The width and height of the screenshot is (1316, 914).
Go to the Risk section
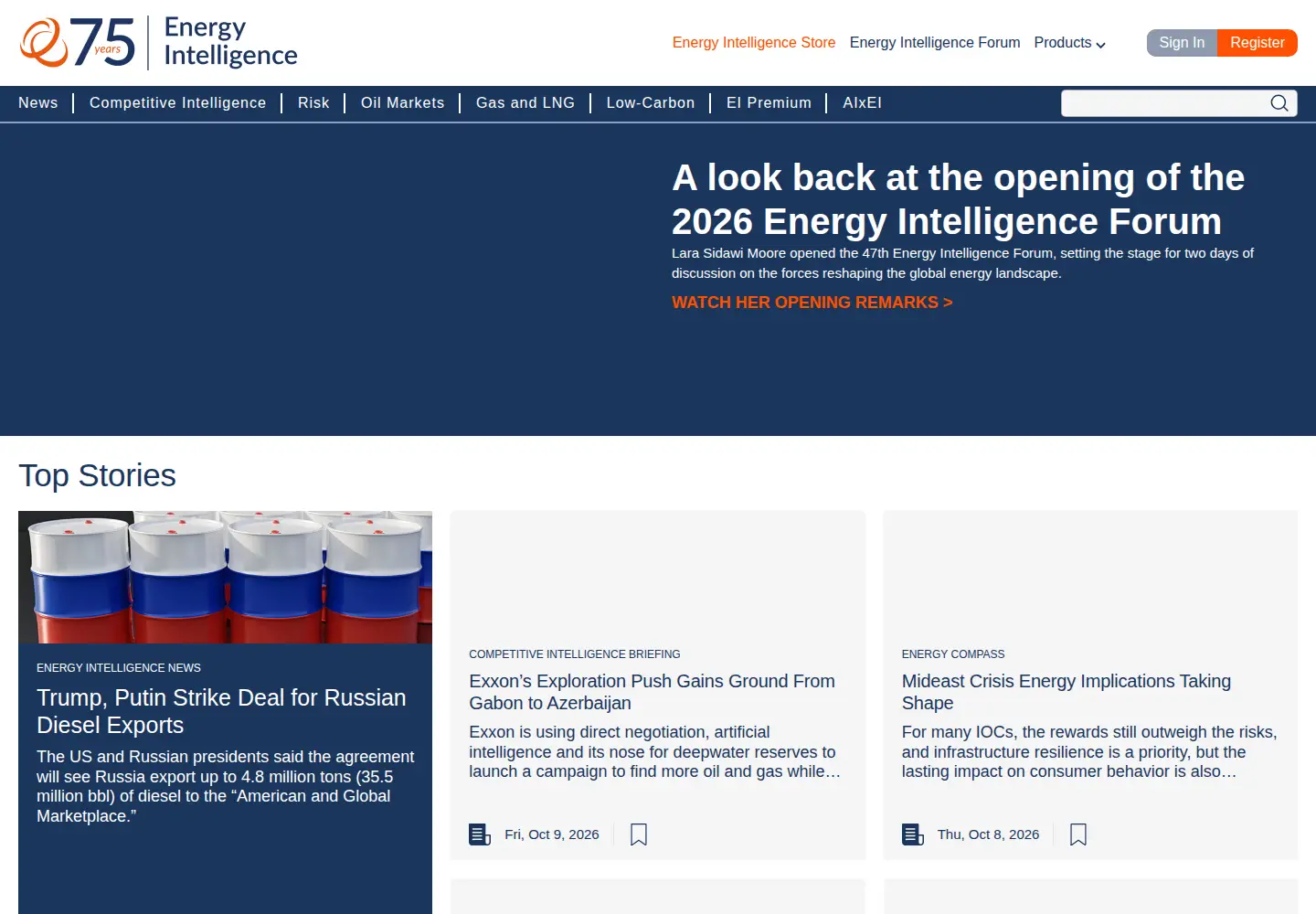[x=313, y=103]
